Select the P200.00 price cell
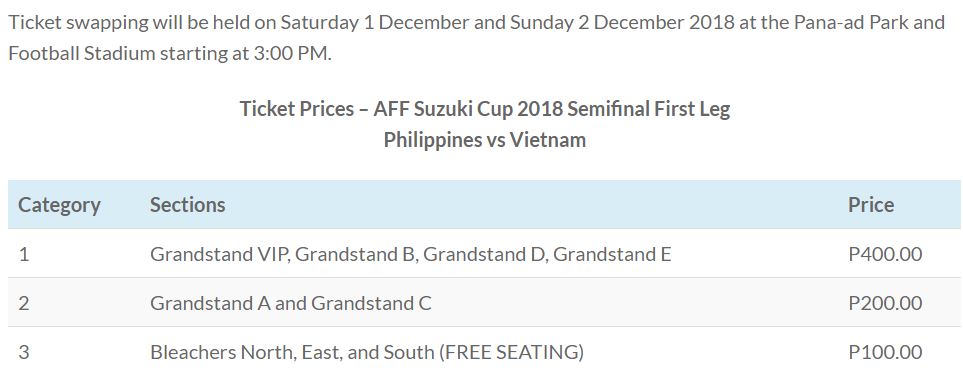The height and width of the screenshot is (372, 963). click(885, 303)
